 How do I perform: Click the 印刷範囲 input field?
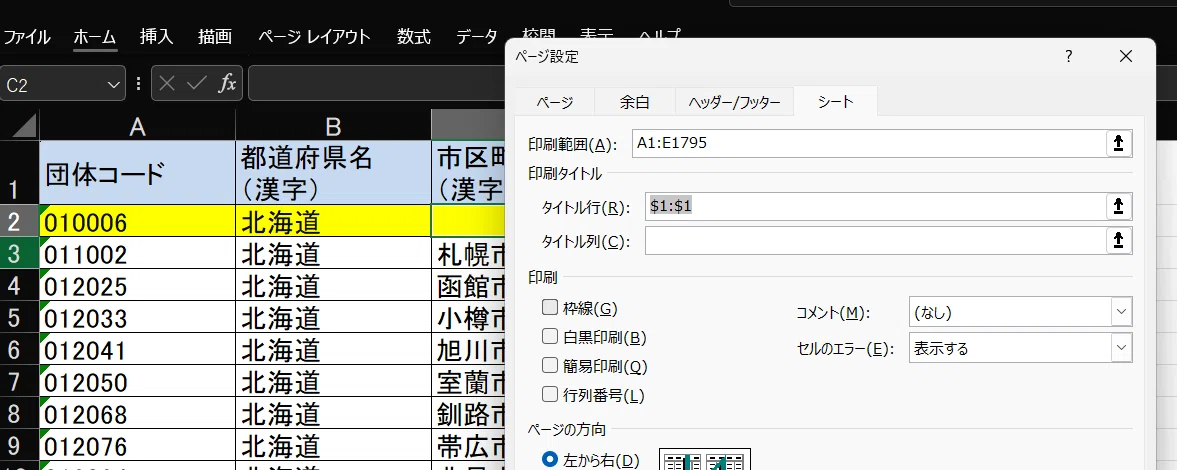point(868,143)
